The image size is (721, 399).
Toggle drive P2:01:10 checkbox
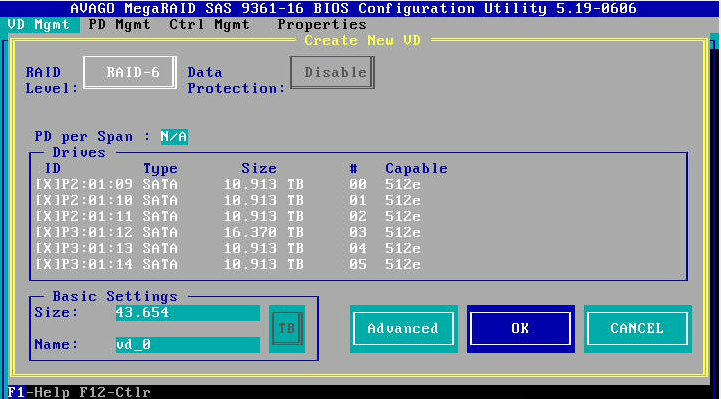click(48, 201)
